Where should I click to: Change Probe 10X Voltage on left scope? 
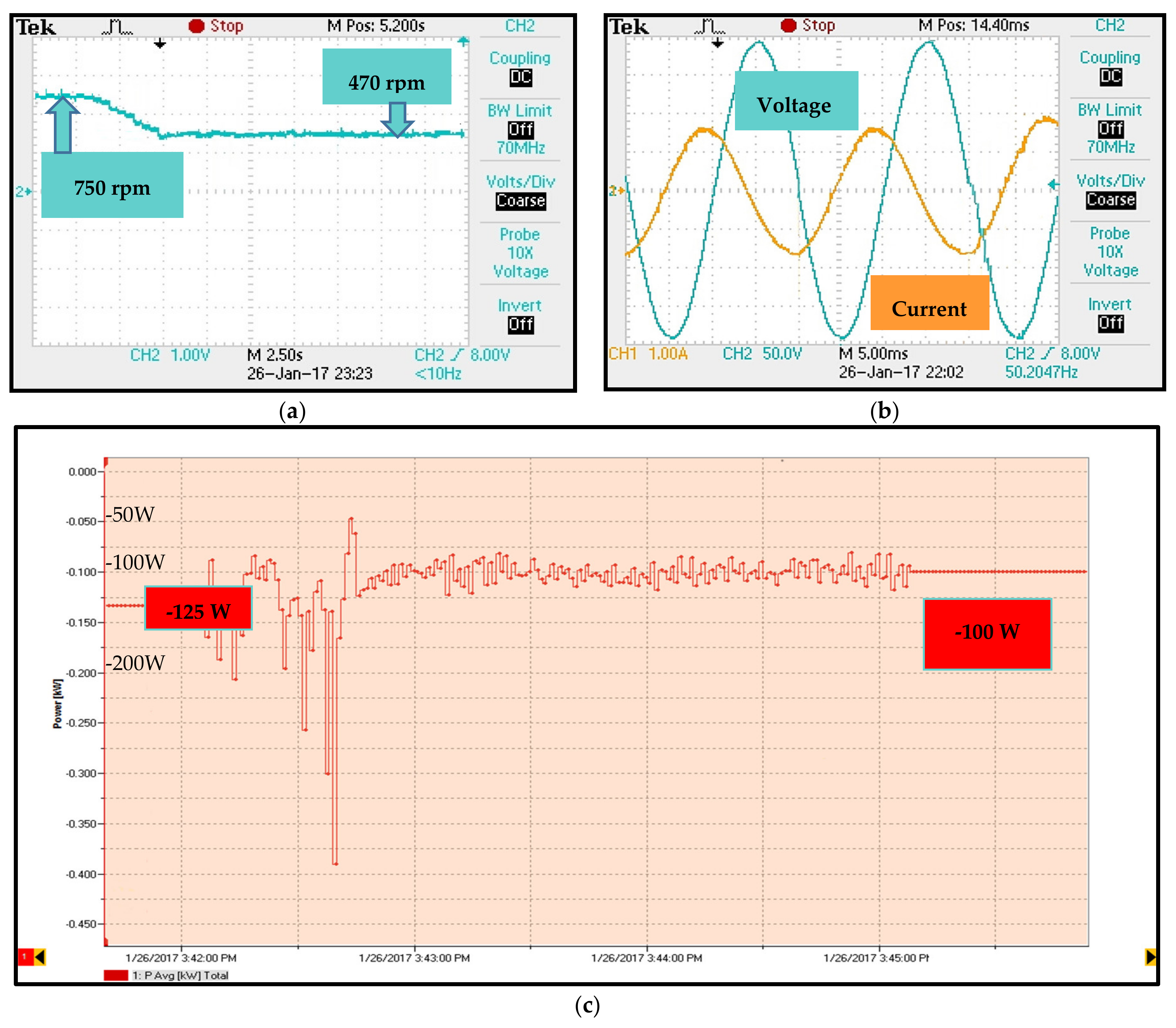(x=520, y=252)
